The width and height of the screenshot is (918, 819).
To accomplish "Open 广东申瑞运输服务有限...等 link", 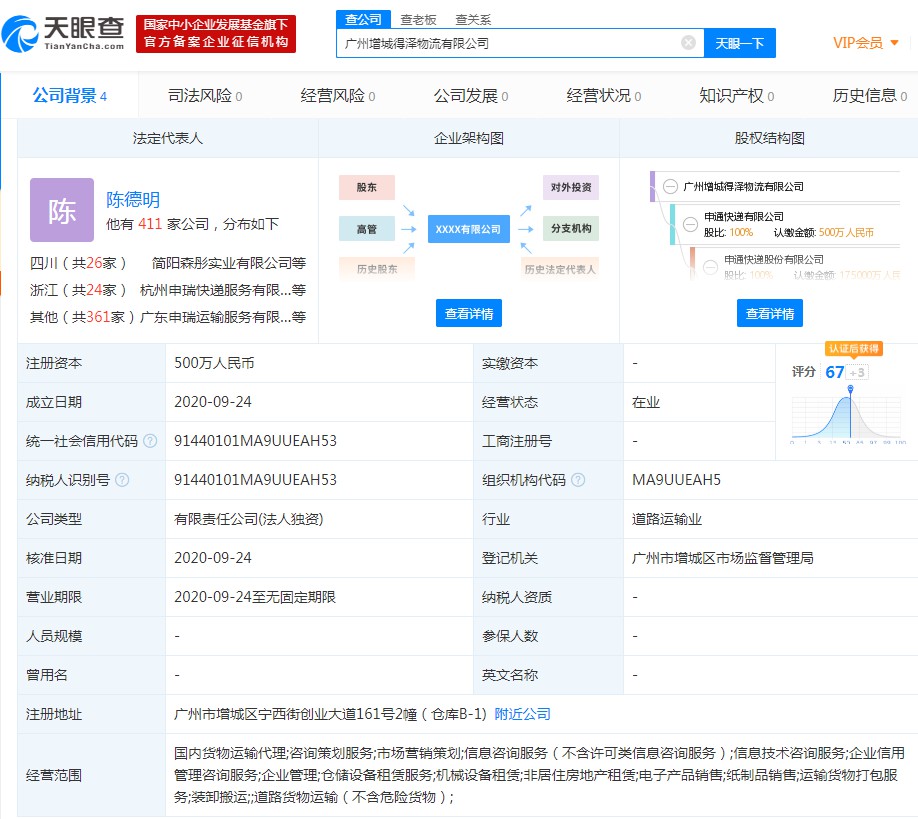I will pyautogui.click(x=222, y=317).
